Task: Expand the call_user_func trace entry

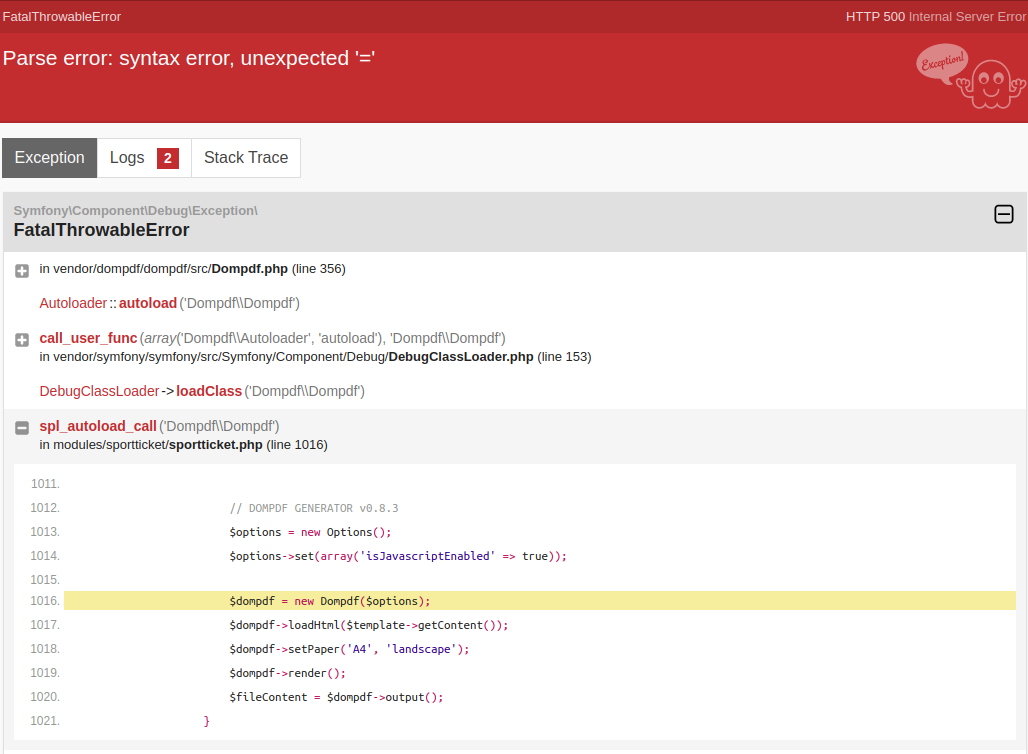Action: click(x=22, y=340)
